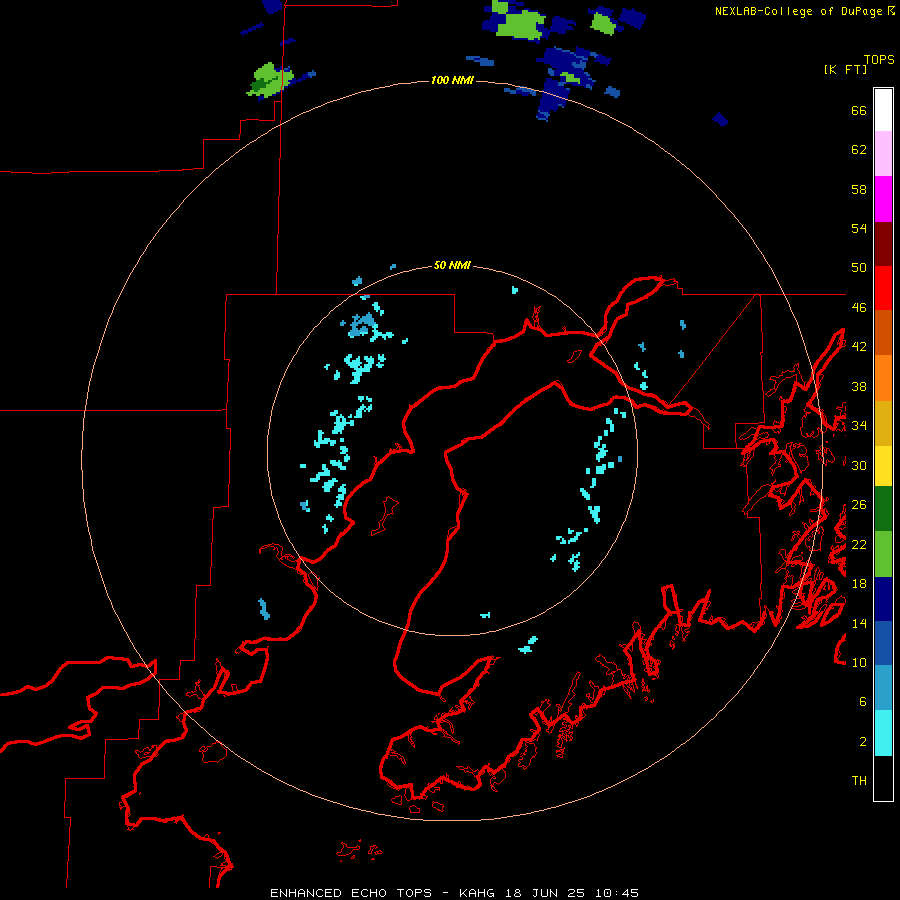Click the large green echo near 100 NMI ring top-left
900x900 pixels.
(x=270, y=79)
